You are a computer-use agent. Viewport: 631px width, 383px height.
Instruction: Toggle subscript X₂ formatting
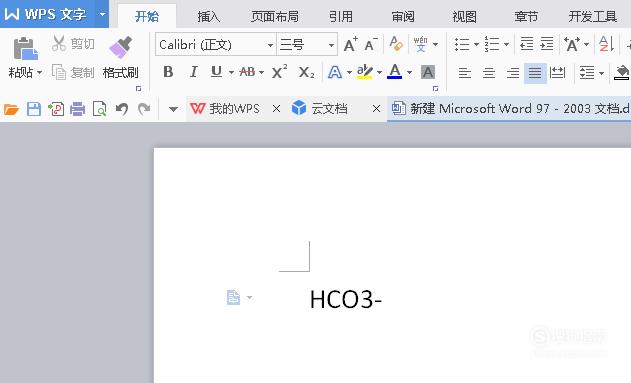click(x=306, y=73)
